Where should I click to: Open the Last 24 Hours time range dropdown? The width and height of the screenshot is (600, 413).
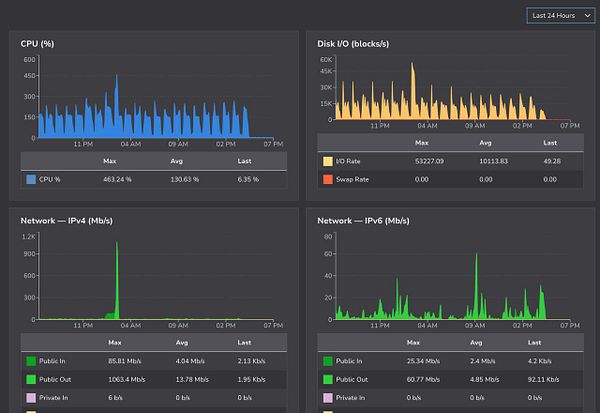coord(561,16)
